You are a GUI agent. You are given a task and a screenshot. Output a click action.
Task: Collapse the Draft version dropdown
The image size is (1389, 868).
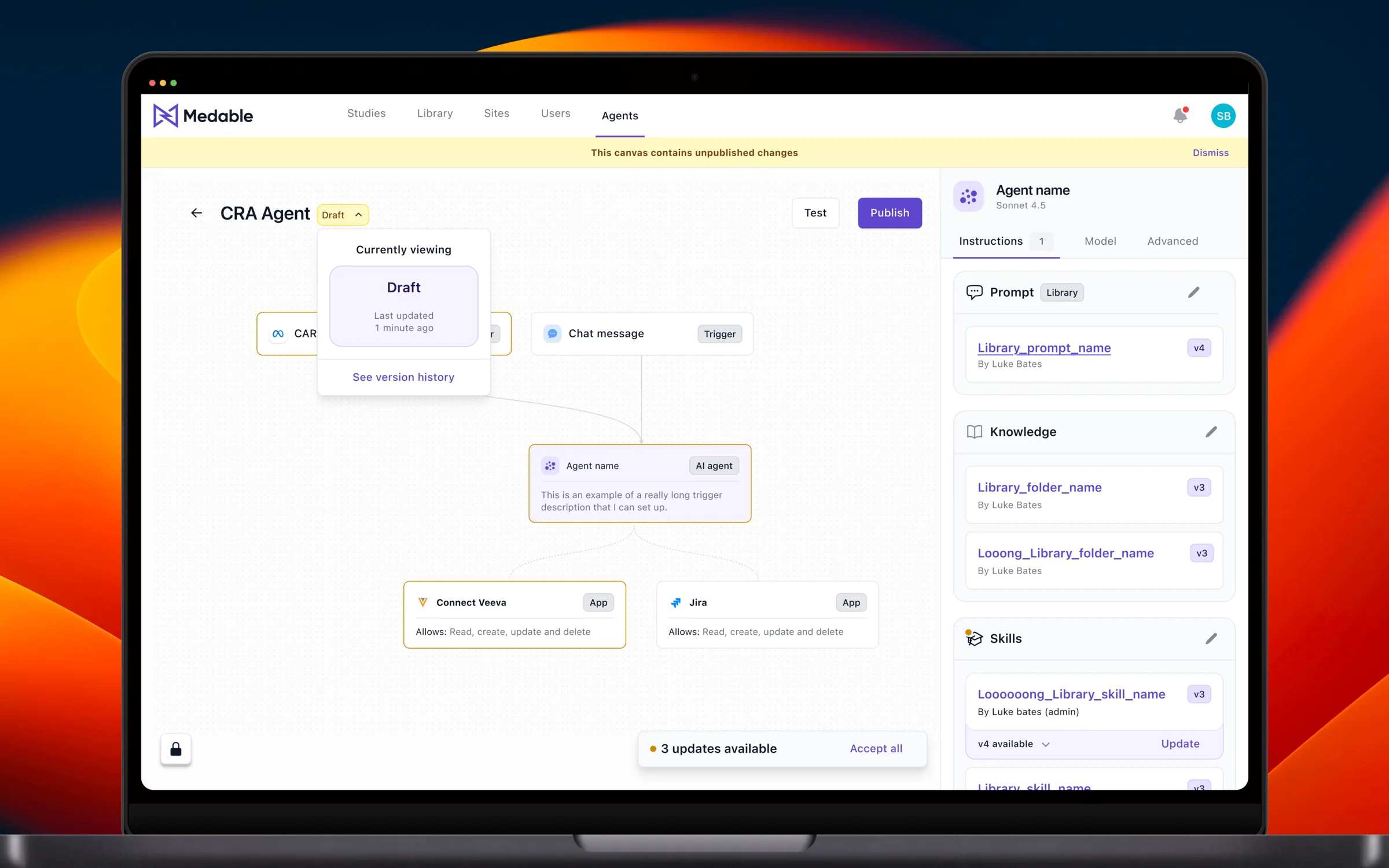tap(343, 215)
